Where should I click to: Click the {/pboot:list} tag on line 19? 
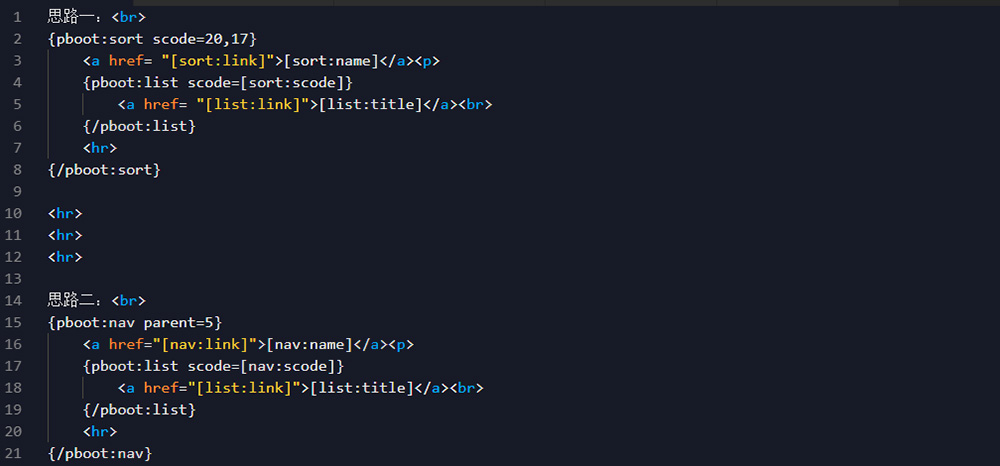pos(139,410)
